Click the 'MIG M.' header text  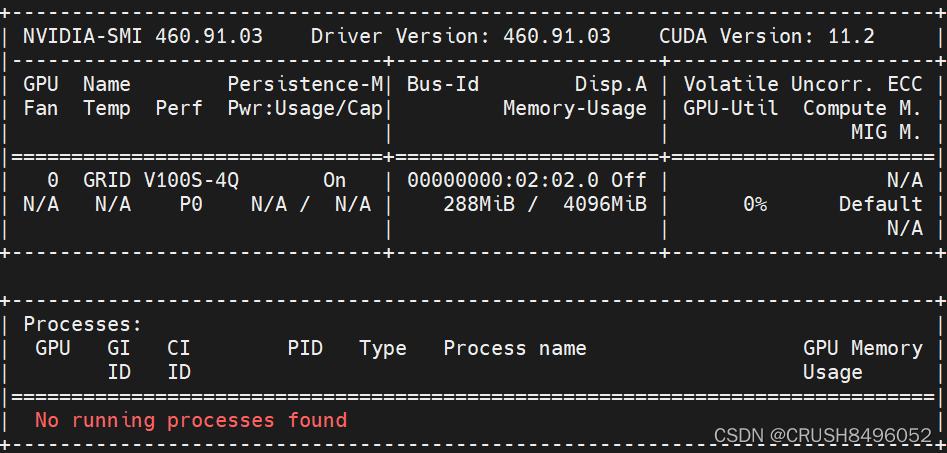coord(887,132)
